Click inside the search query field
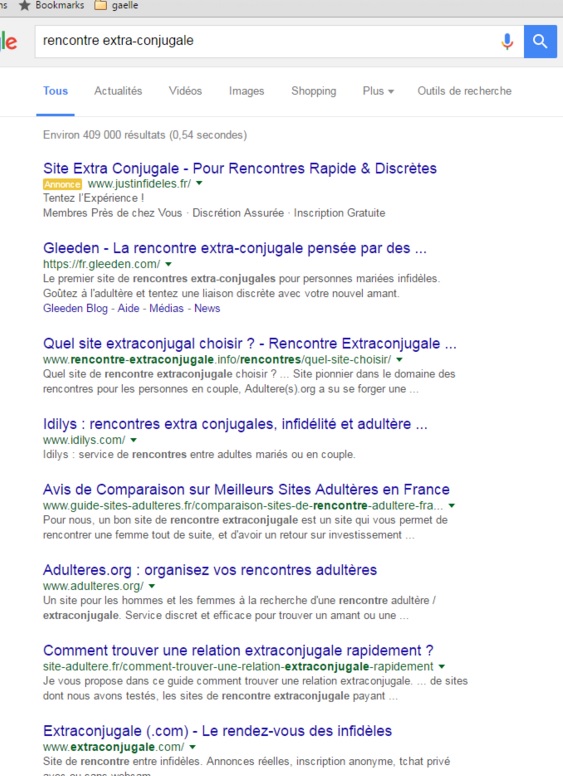The height and width of the screenshot is (776, 563). click(267, 41)
